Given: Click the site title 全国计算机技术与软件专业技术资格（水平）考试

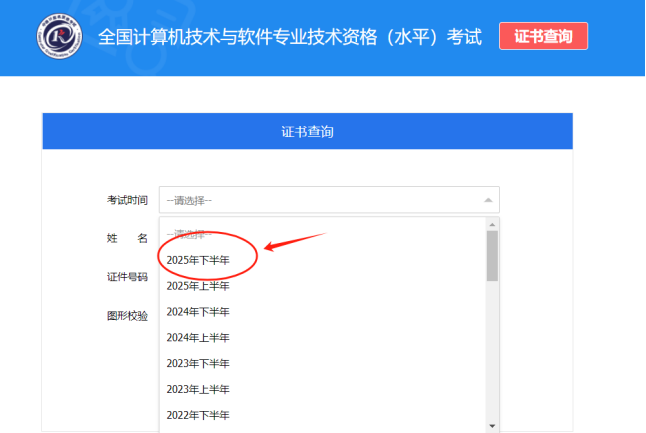Looking at the screenshot, I should [290, 37].
